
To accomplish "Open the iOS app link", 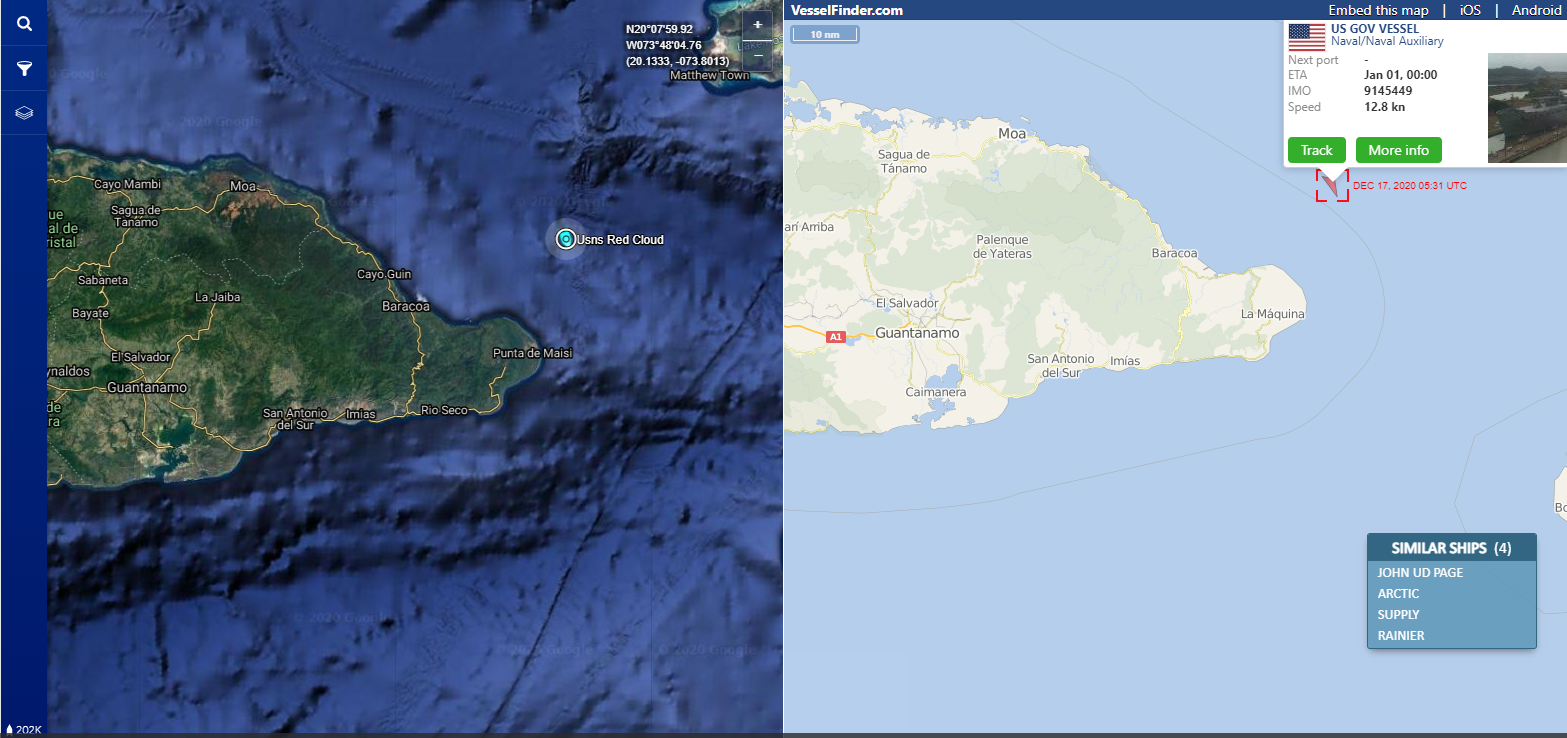I will tap(1470, 10).
